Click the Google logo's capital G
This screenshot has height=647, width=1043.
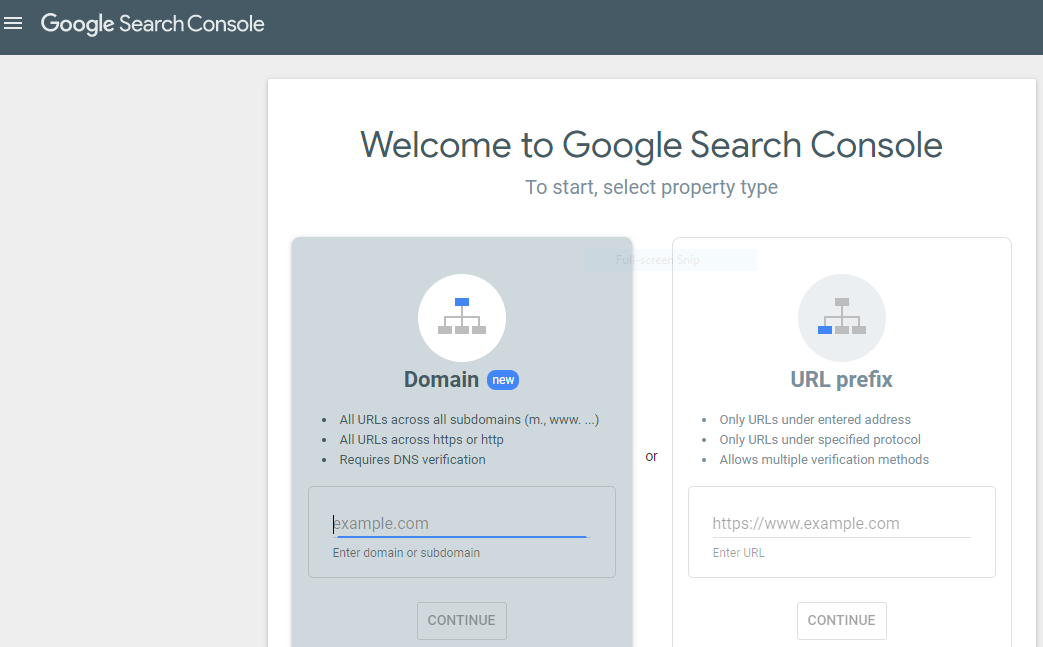pyautogui.click(x=52, y=23)
